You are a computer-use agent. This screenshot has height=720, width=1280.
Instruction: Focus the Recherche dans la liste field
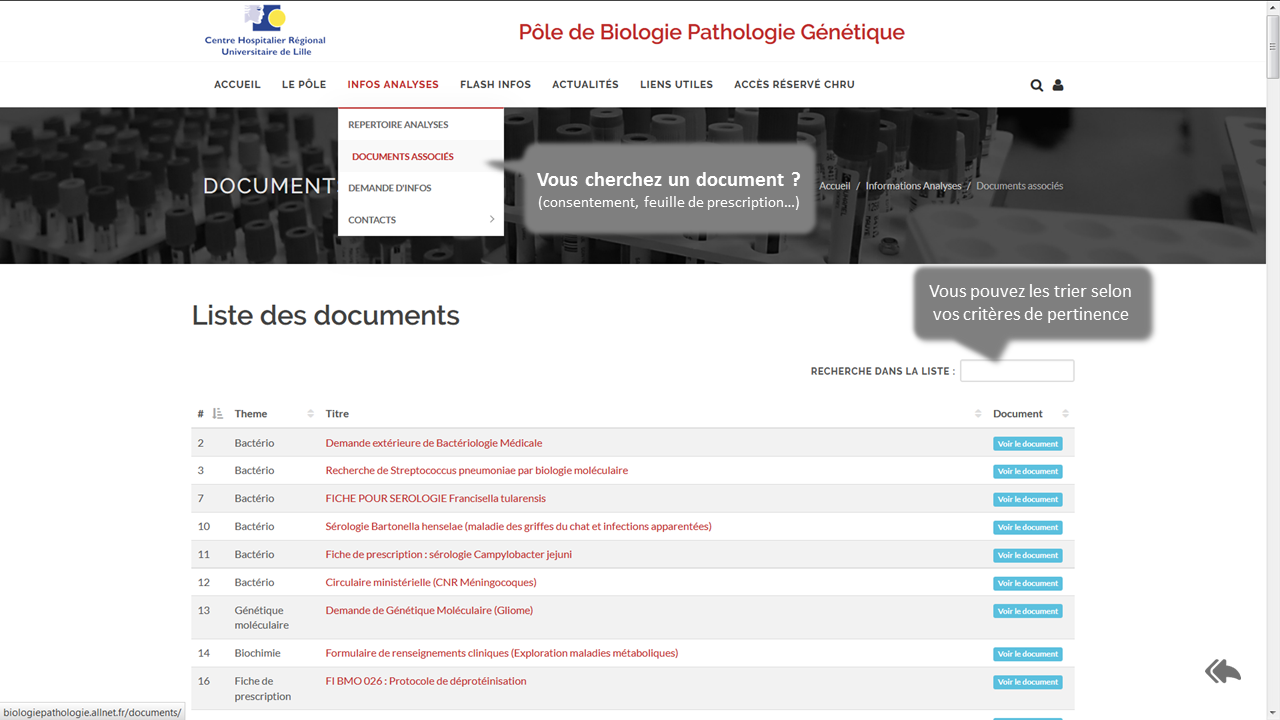click(1017, 371)
